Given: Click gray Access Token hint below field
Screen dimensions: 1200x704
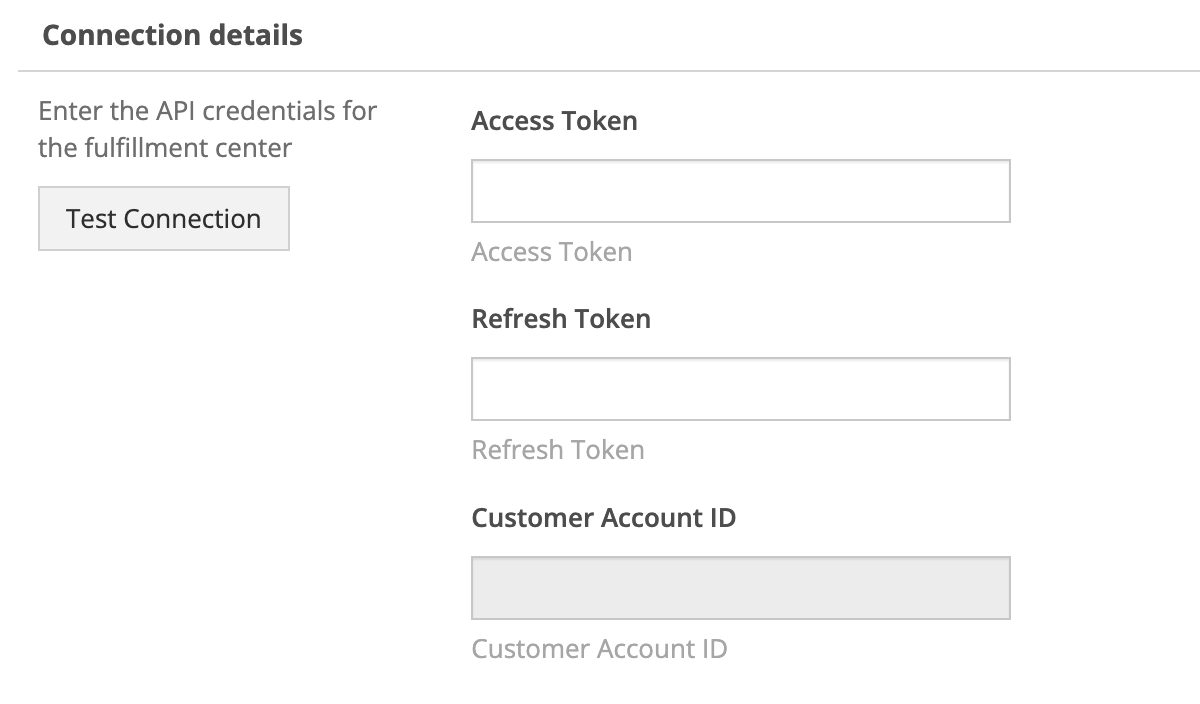Looking at the screenshot, I should pos(552,252).
